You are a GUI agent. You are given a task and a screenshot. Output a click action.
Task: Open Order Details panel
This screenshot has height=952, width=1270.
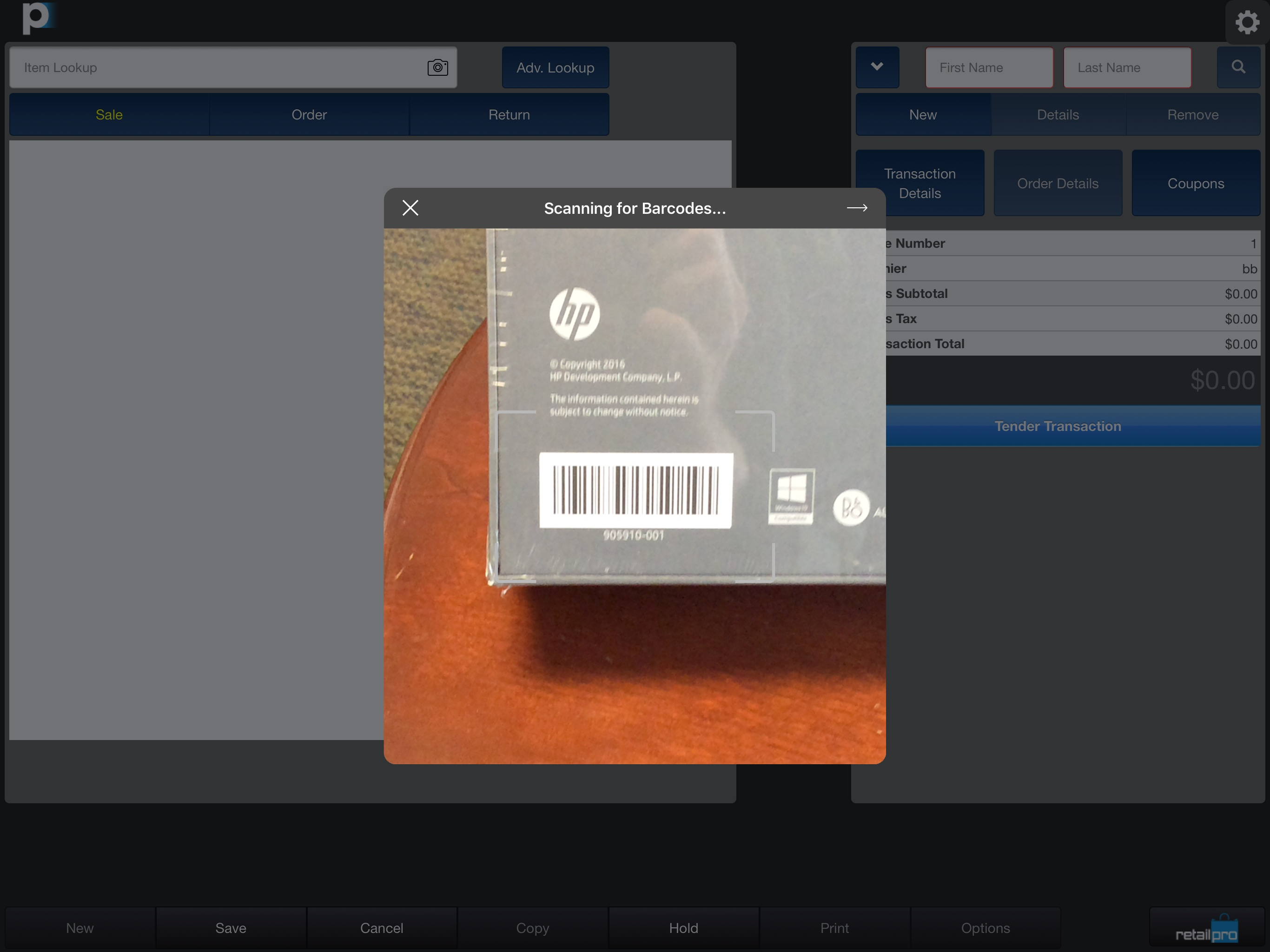pos(1058,183)
